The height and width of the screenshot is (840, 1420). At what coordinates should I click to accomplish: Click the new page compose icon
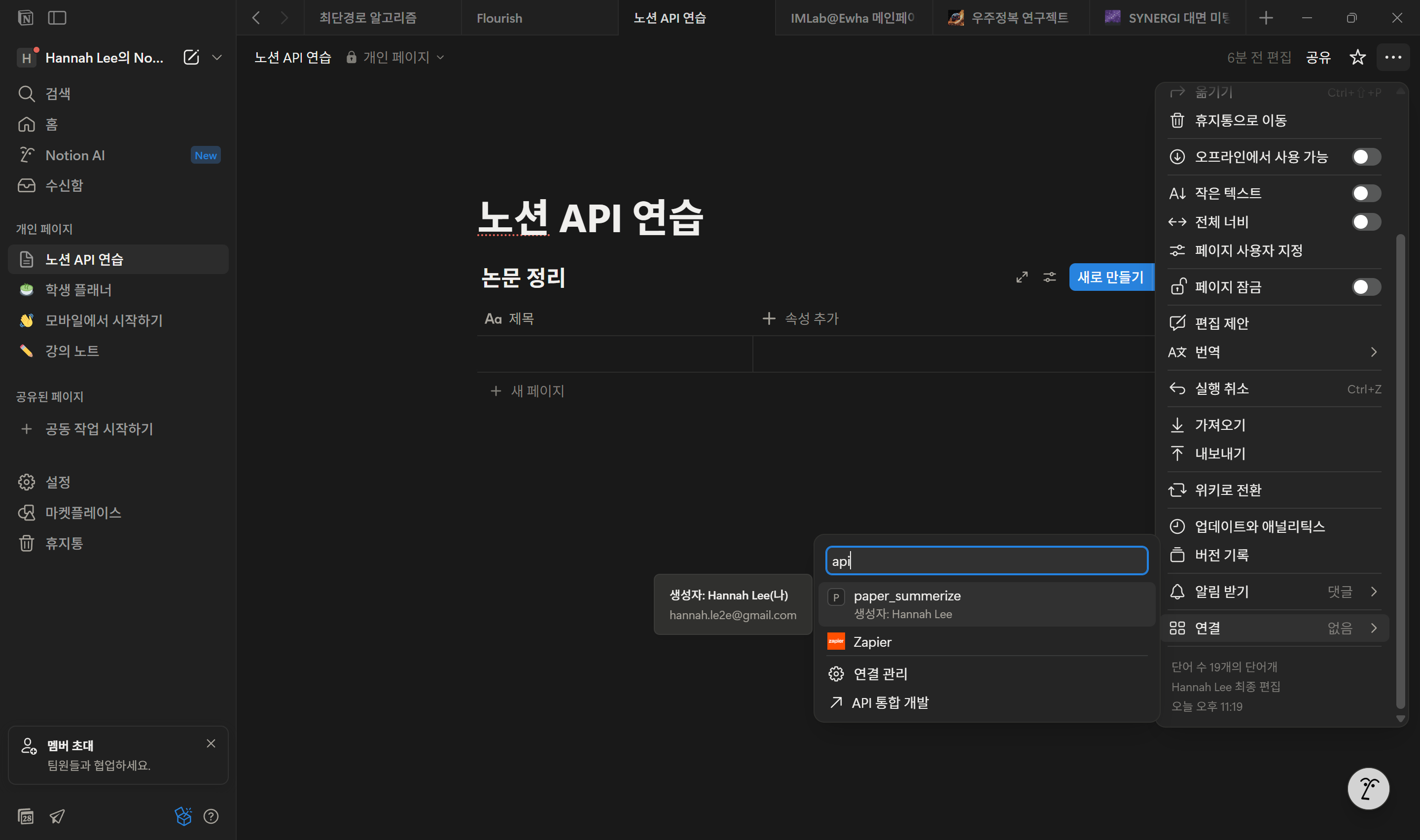pyautogui.click(x=191, y=57)
